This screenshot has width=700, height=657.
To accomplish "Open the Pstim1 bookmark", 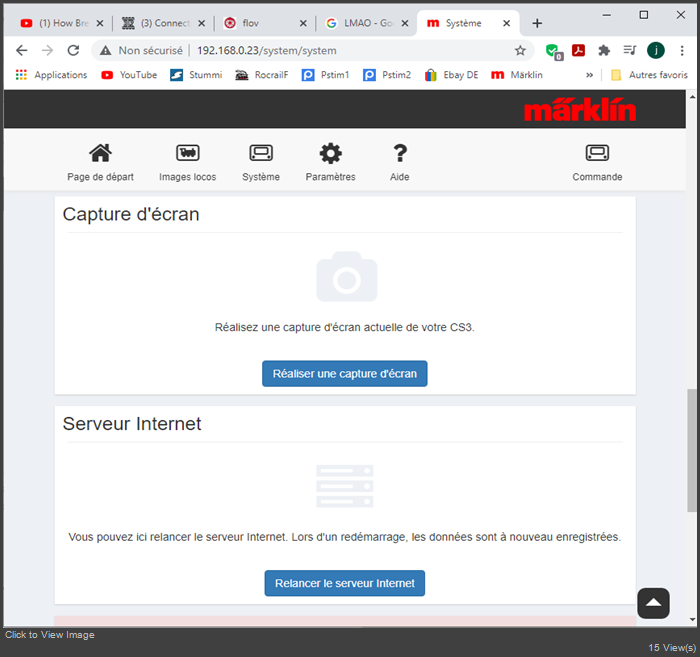I will tap(325, 75).
